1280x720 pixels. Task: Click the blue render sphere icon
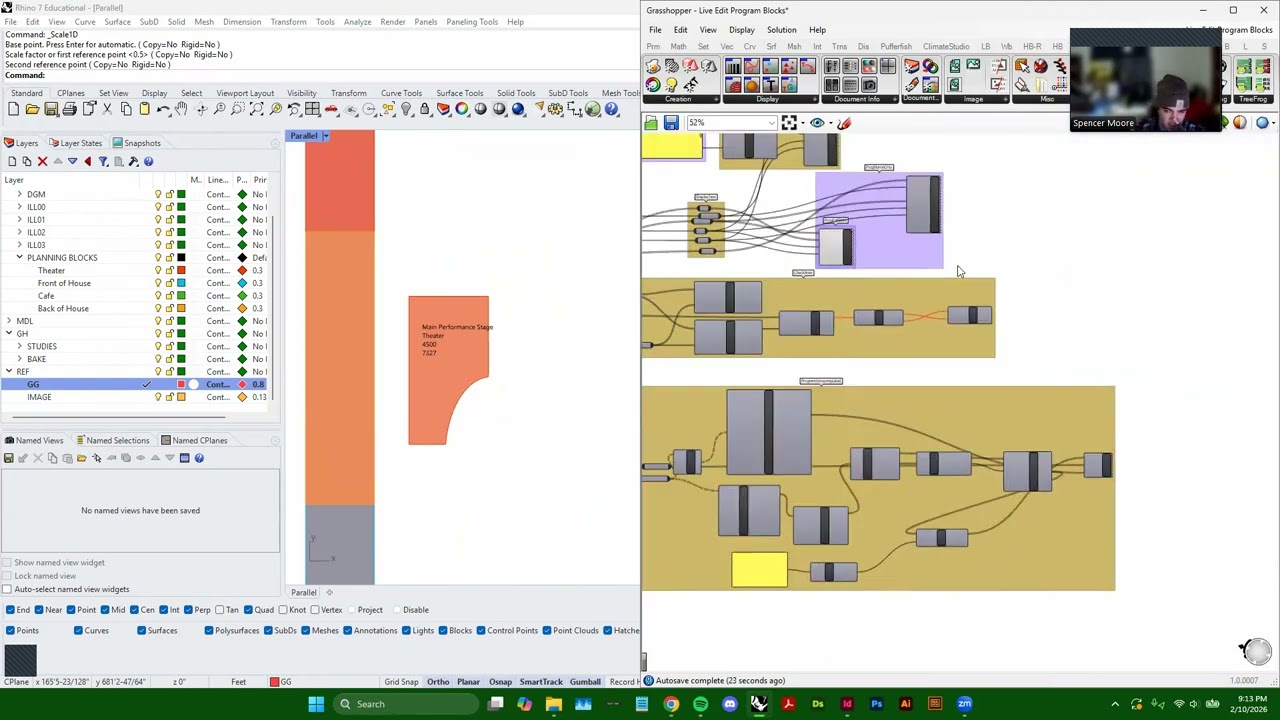click(x=518, y=109)
